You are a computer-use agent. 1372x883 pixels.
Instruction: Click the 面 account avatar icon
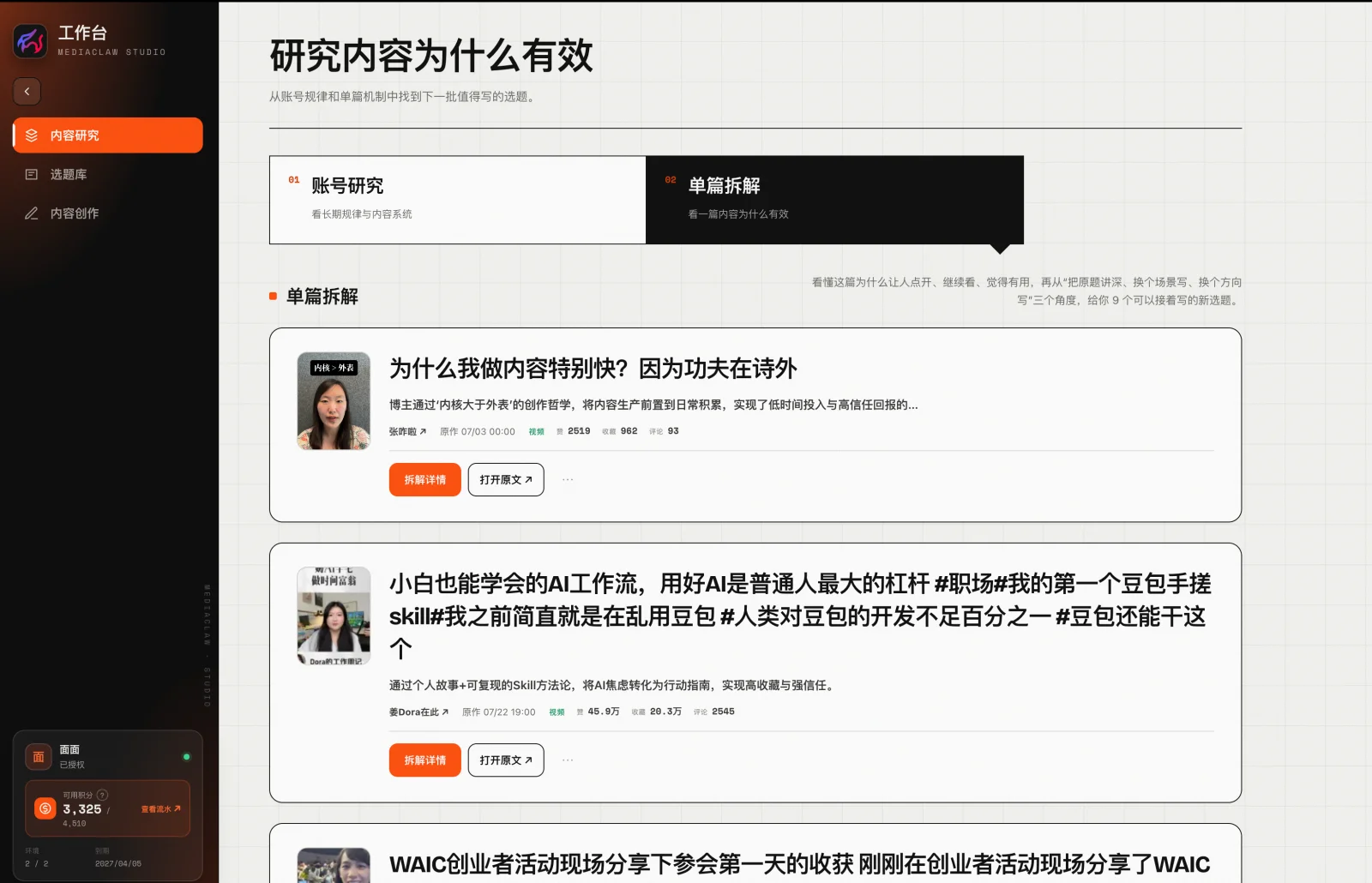(x=39, y=757)
